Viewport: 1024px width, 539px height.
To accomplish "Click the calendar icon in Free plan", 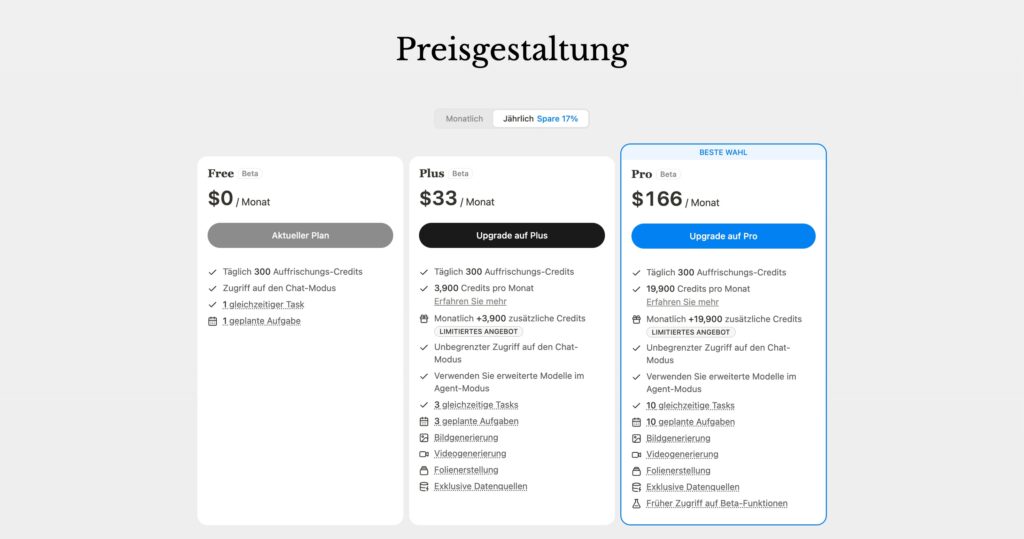I will (x=212, y=321).
